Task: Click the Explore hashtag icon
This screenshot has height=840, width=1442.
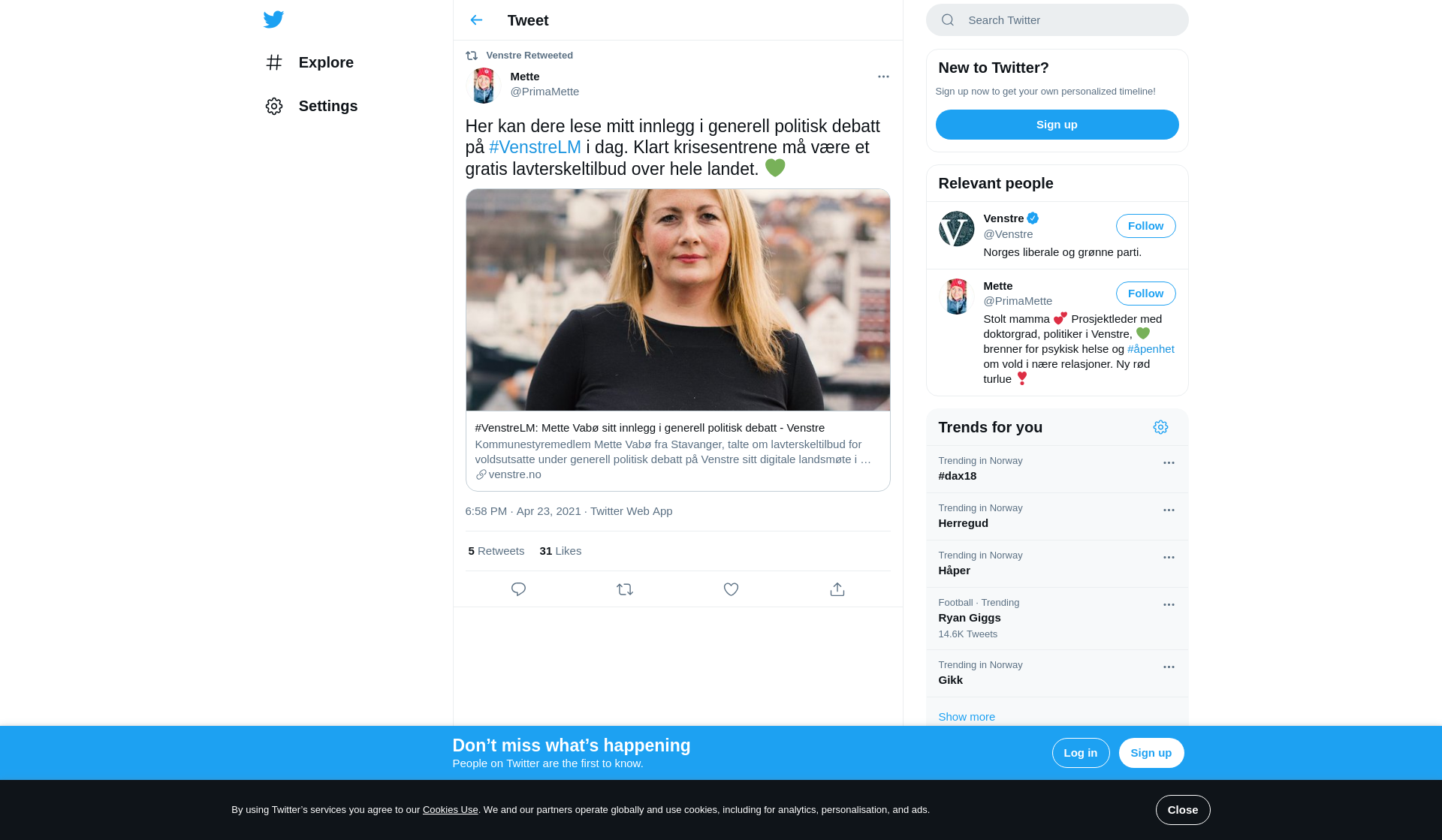Action: click(274, 62)
